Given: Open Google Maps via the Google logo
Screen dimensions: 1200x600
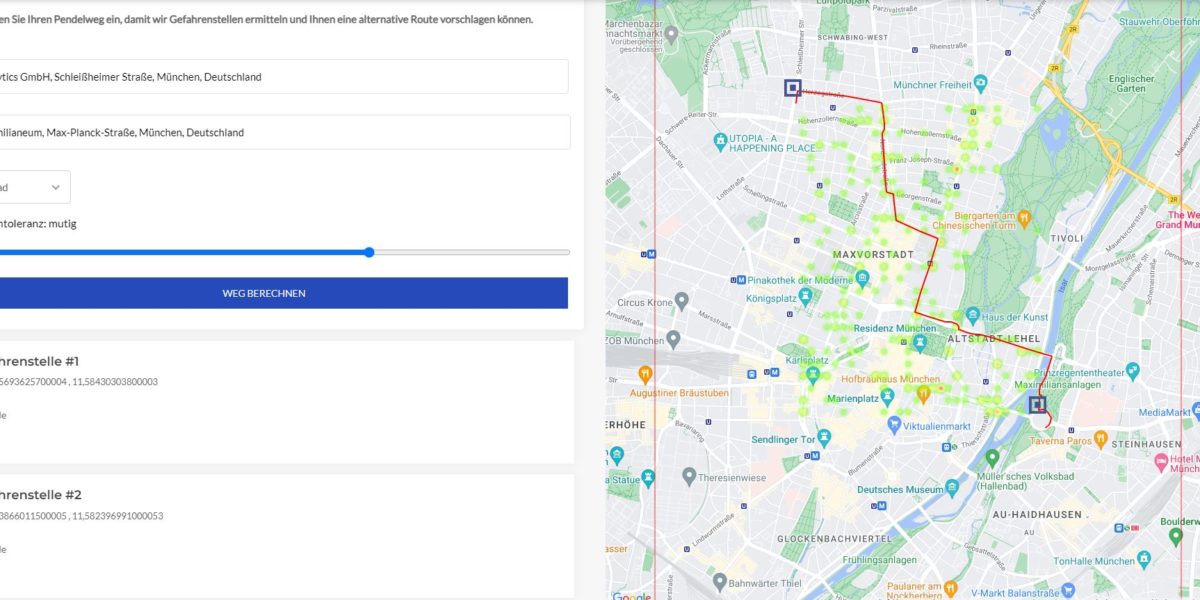Looking at the screenshot, I should (630, 595).
